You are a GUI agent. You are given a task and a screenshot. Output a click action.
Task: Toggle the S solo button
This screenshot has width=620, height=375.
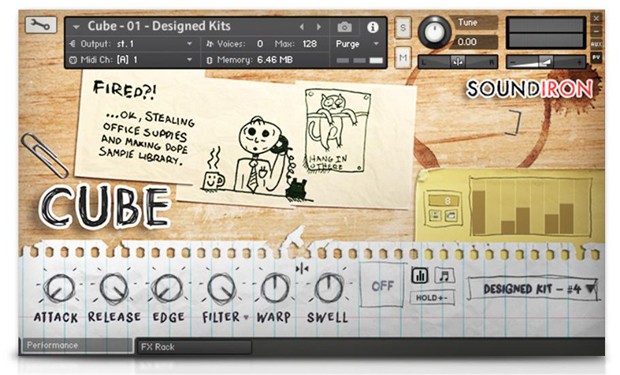[x=403, y=28]
